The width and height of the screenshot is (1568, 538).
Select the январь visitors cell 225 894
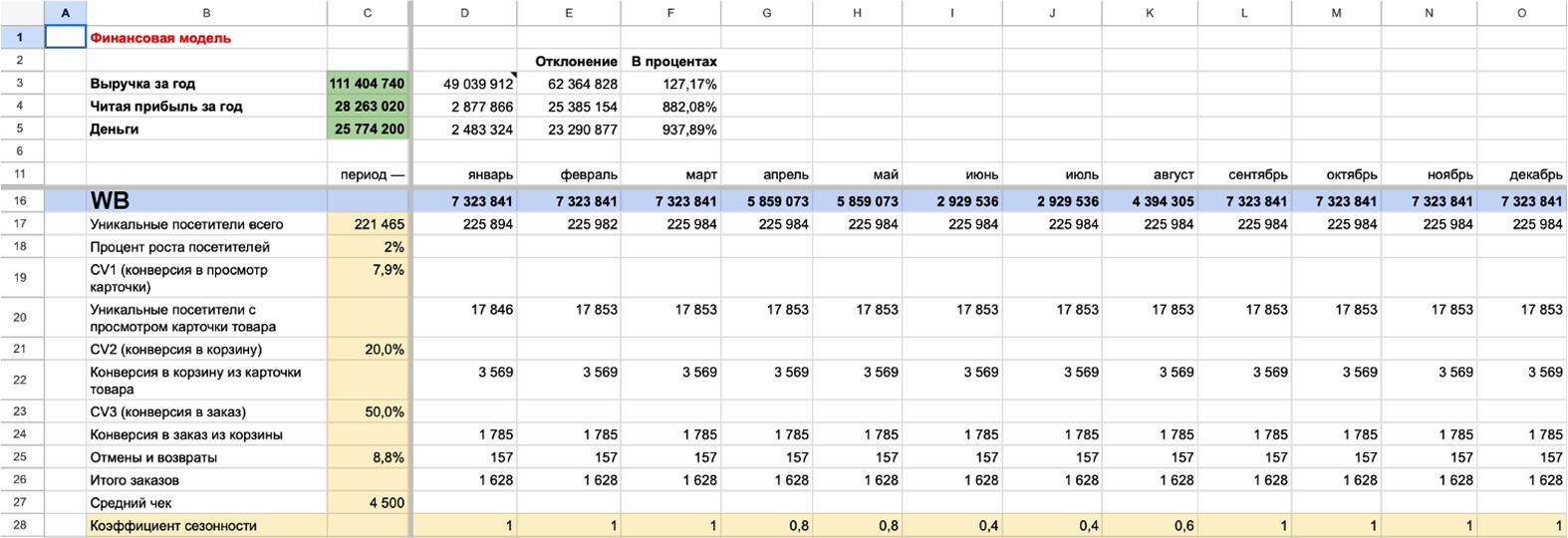click(465, 224)
